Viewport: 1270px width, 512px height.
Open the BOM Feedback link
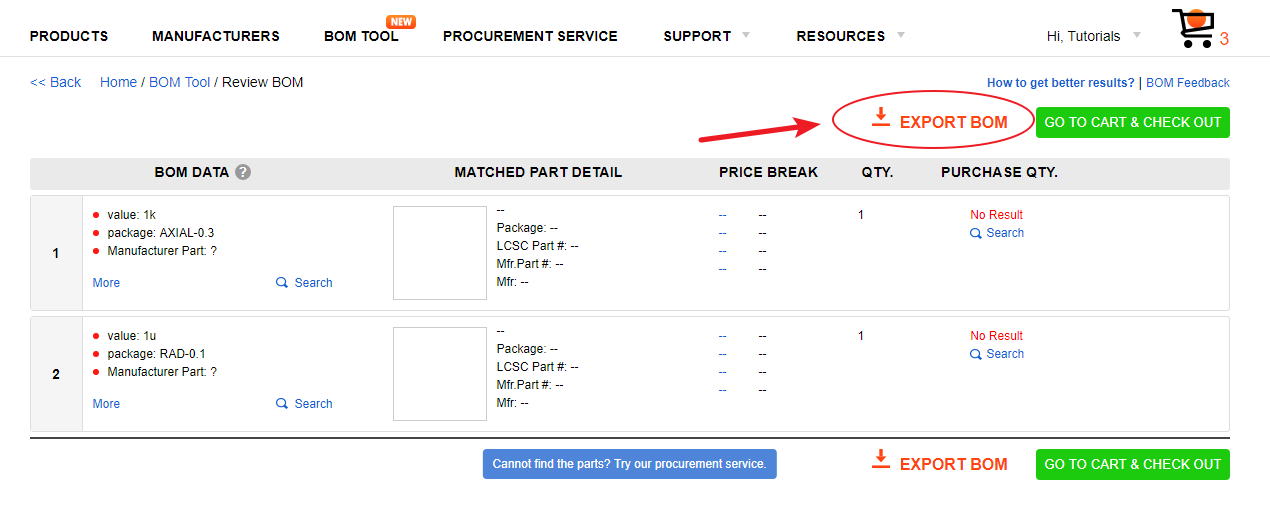[1187, 83]
